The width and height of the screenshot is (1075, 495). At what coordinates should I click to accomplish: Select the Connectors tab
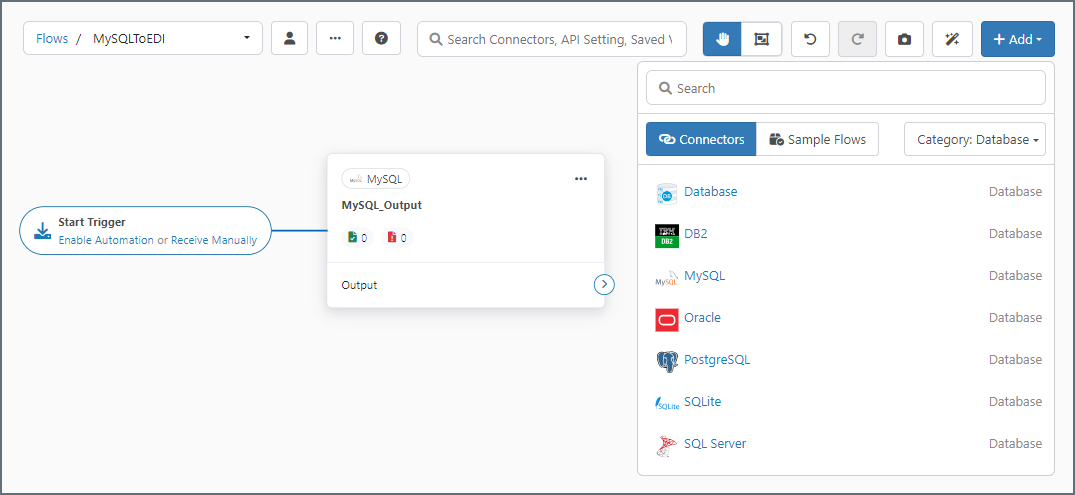(701, 140)
